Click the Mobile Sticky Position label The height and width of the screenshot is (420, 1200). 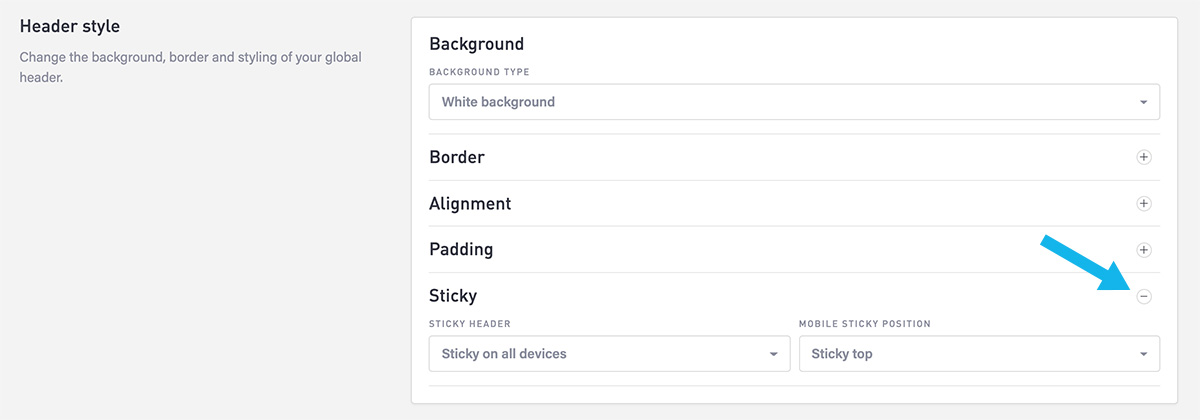865,324
